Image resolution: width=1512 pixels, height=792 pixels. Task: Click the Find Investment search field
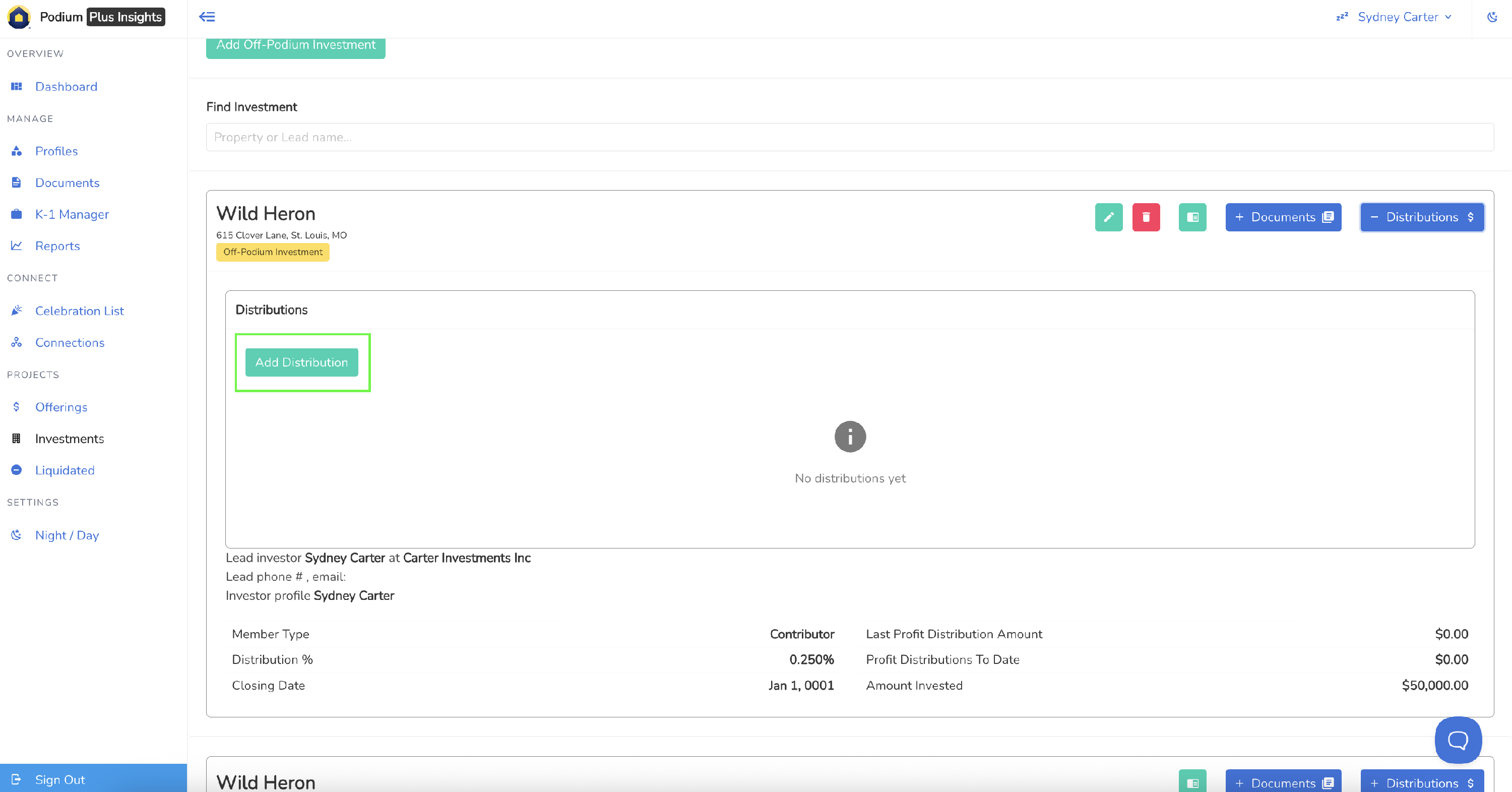click(x=849, y=138)
